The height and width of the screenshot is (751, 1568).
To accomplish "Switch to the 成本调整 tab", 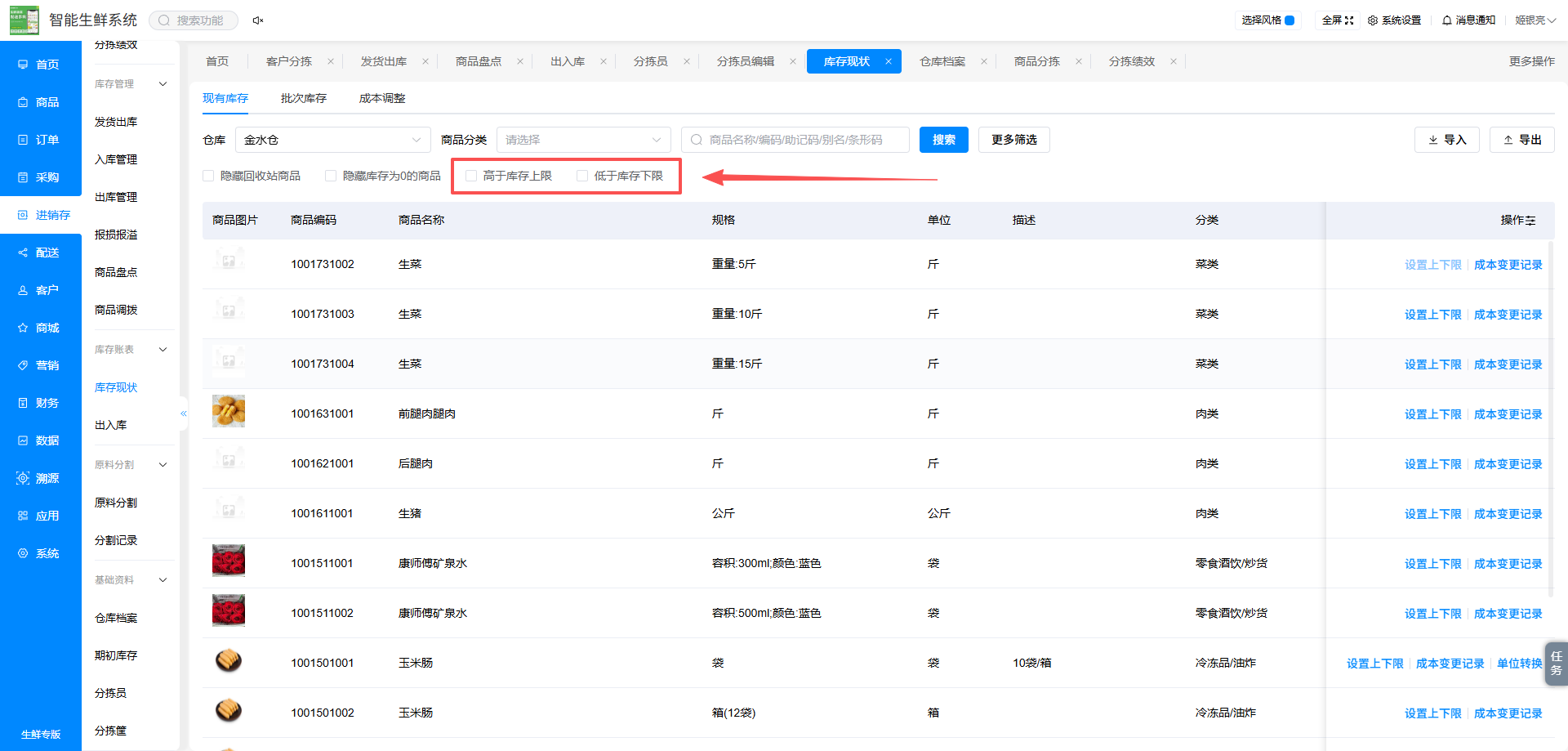I will click(382, 98).
